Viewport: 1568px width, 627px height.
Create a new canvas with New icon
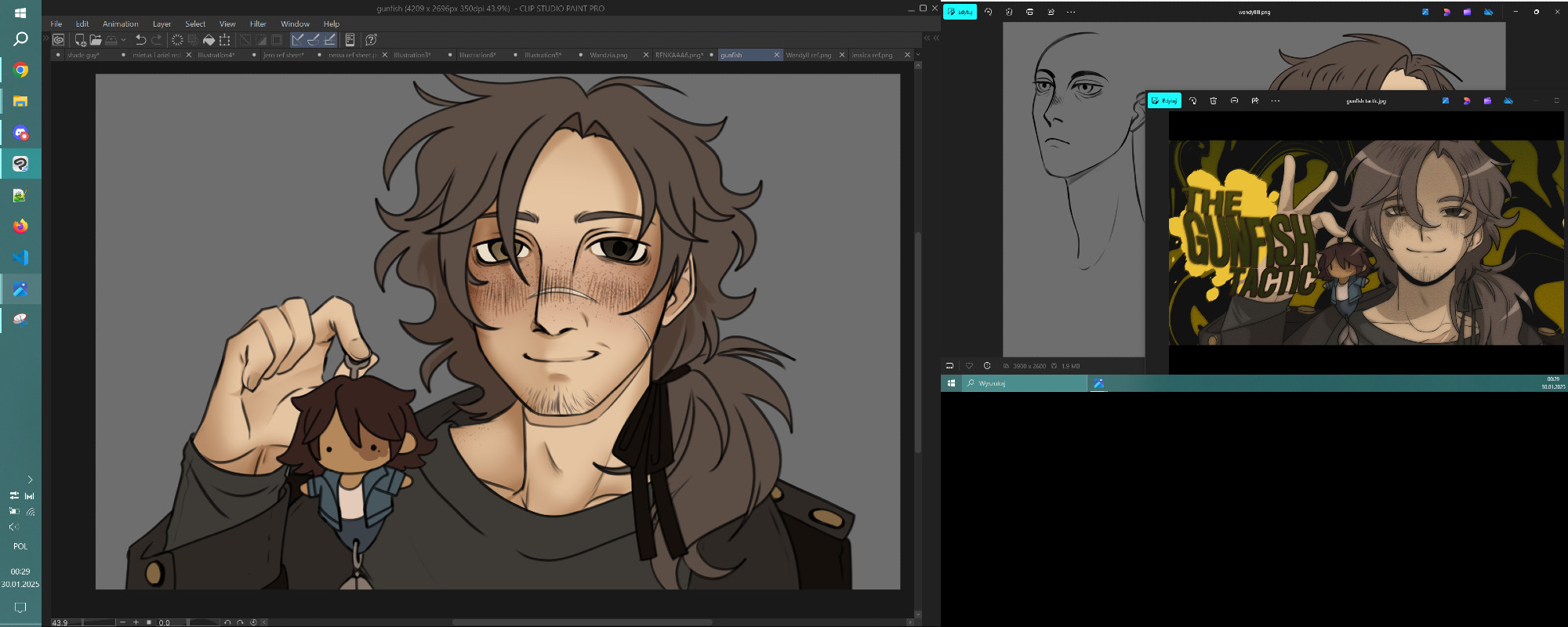point(80,39)
